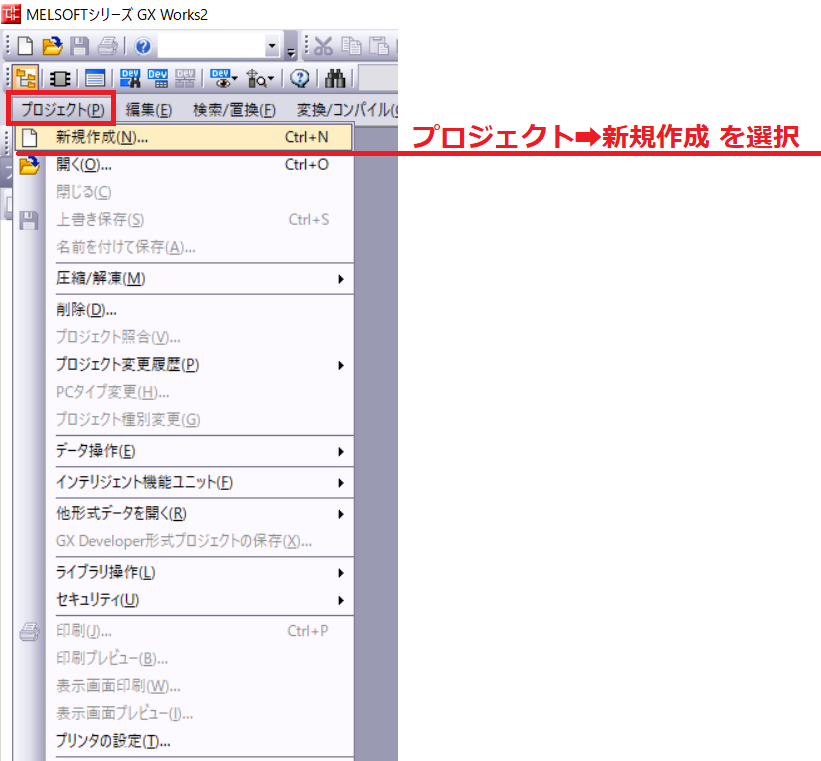Select 開く(O)... menu entry
The image size is (821, 761).
pyautogui.click(x=184, y=165)
